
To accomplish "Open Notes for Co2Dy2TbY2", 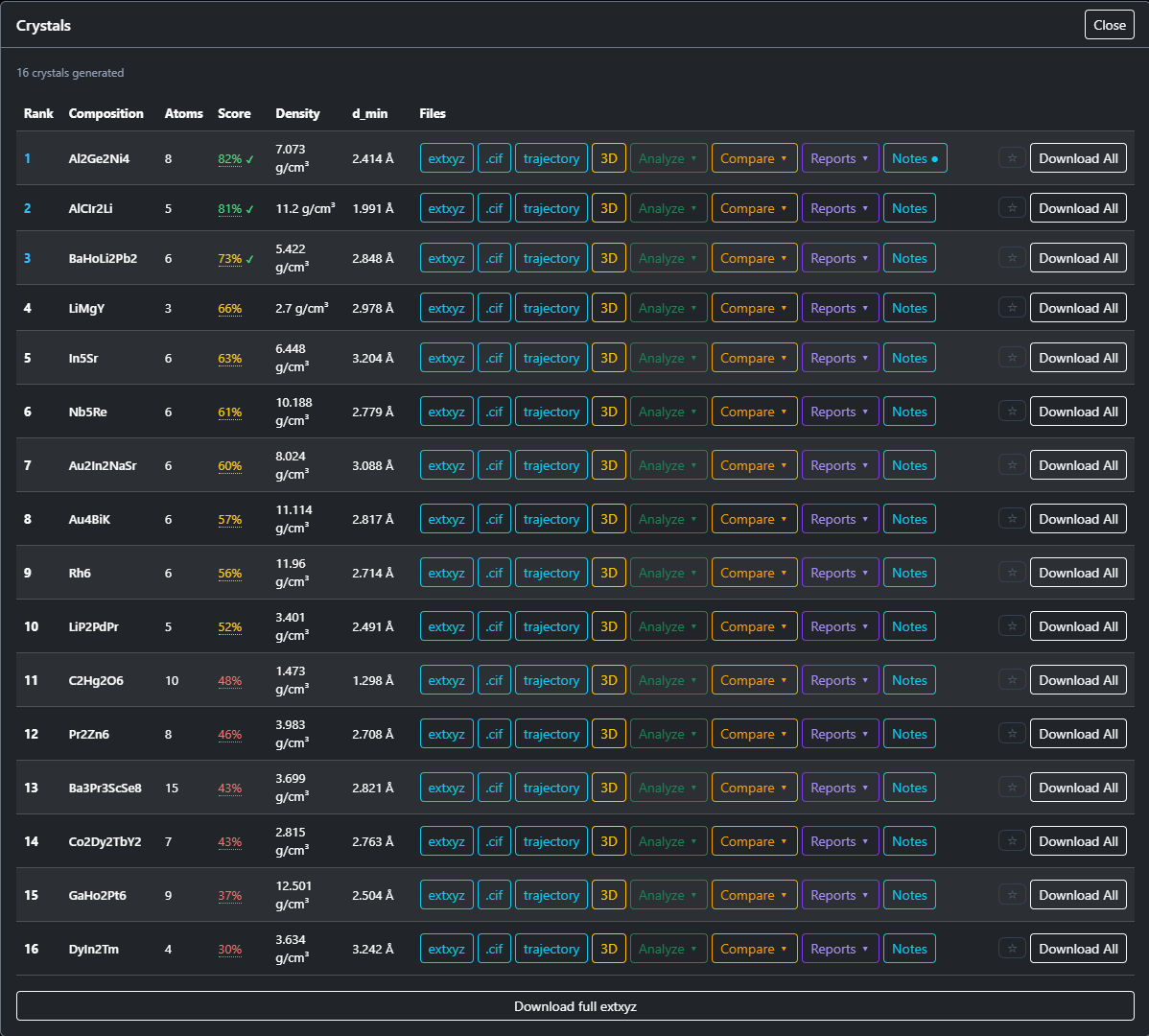I will (x=909, y=841).
